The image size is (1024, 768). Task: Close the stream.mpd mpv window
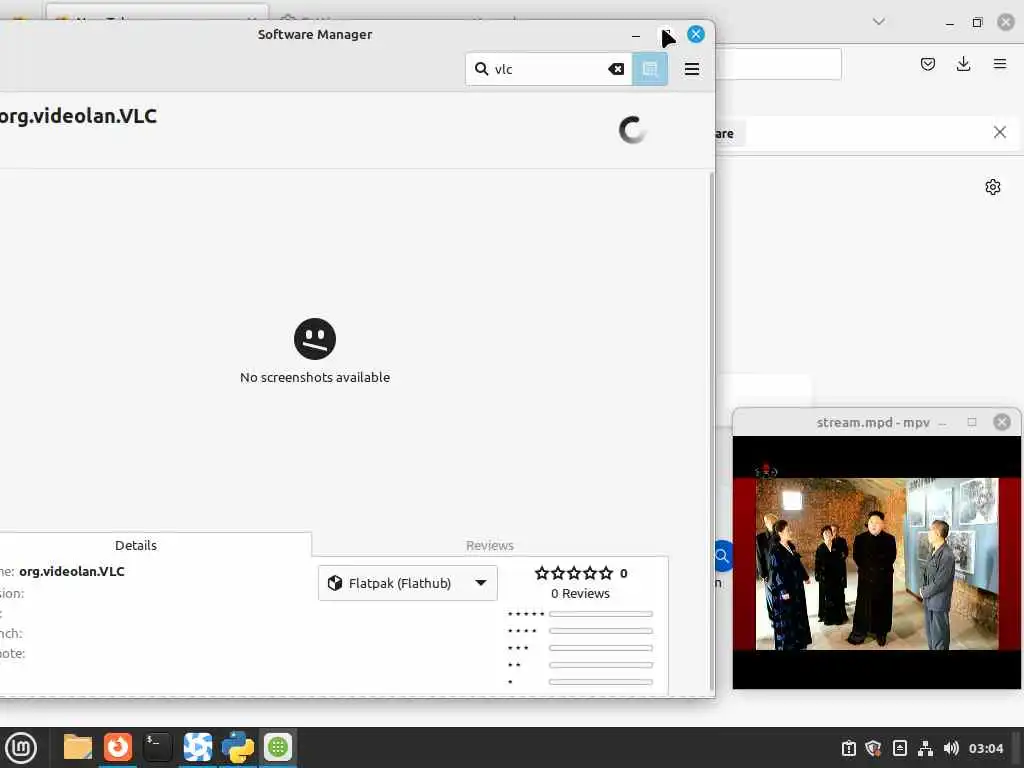pos(1002,422)
